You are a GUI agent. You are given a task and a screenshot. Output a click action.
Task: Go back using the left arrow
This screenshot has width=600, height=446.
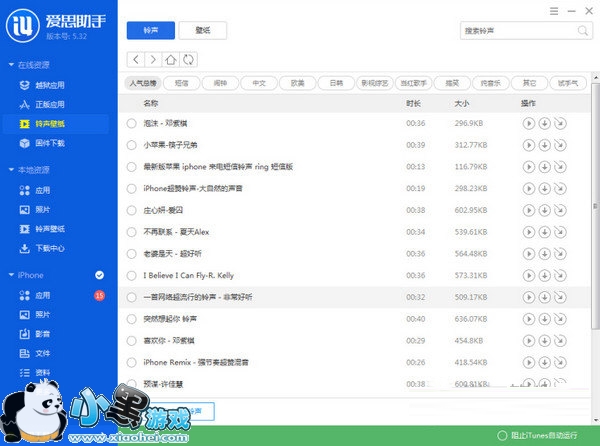(137, 60)
